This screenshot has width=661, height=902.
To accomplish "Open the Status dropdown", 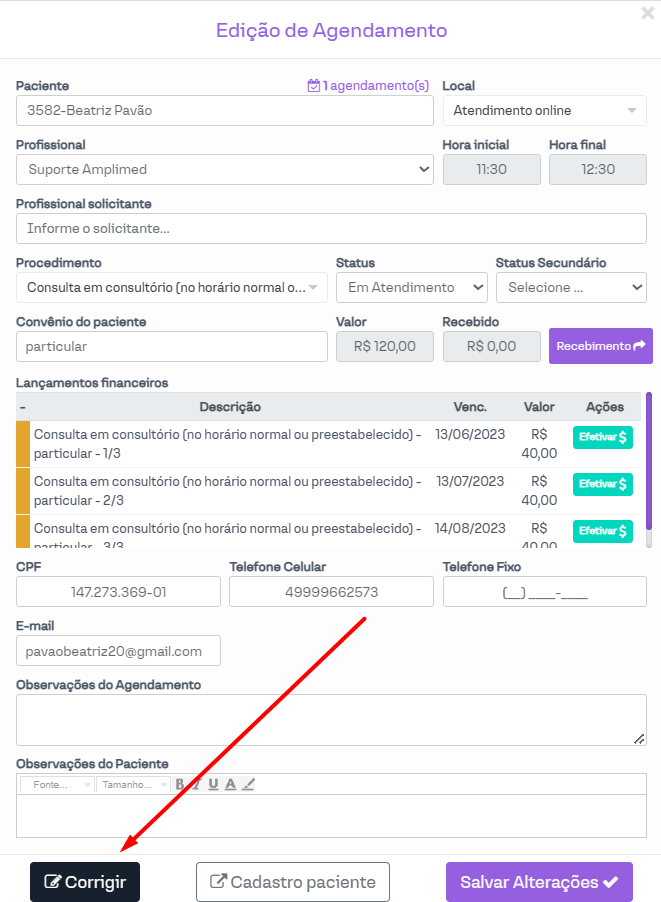I will click(411, 288).
